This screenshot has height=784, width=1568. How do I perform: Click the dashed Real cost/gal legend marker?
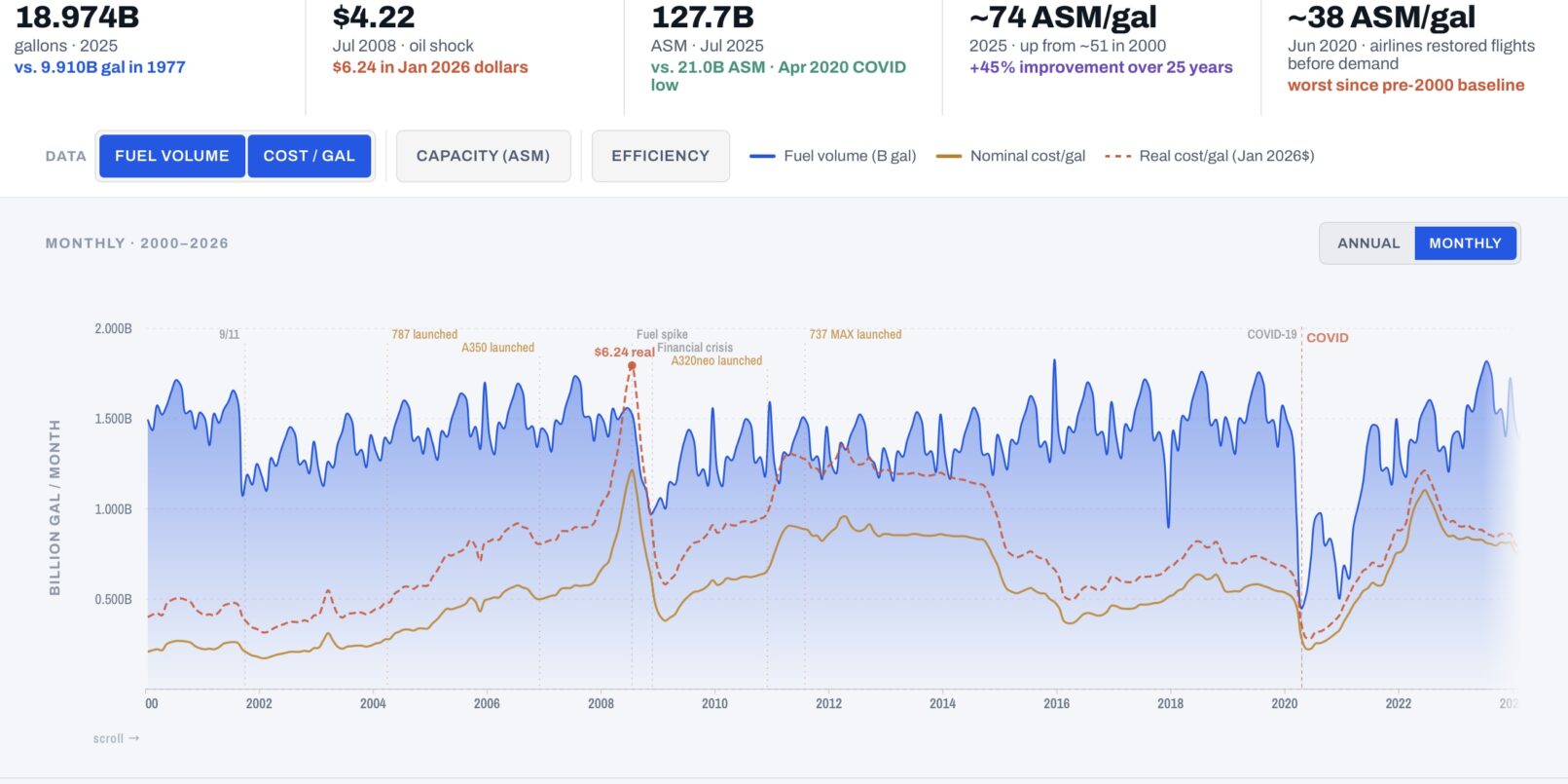(1117, 156)
